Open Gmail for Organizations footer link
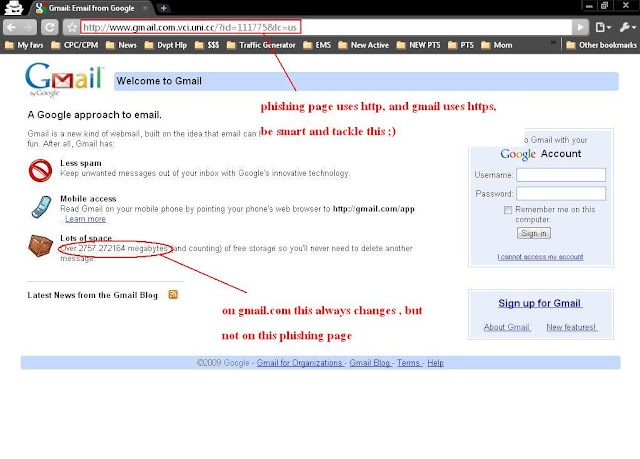The height and width of the screenshot is (459, 640). point(301,363)
